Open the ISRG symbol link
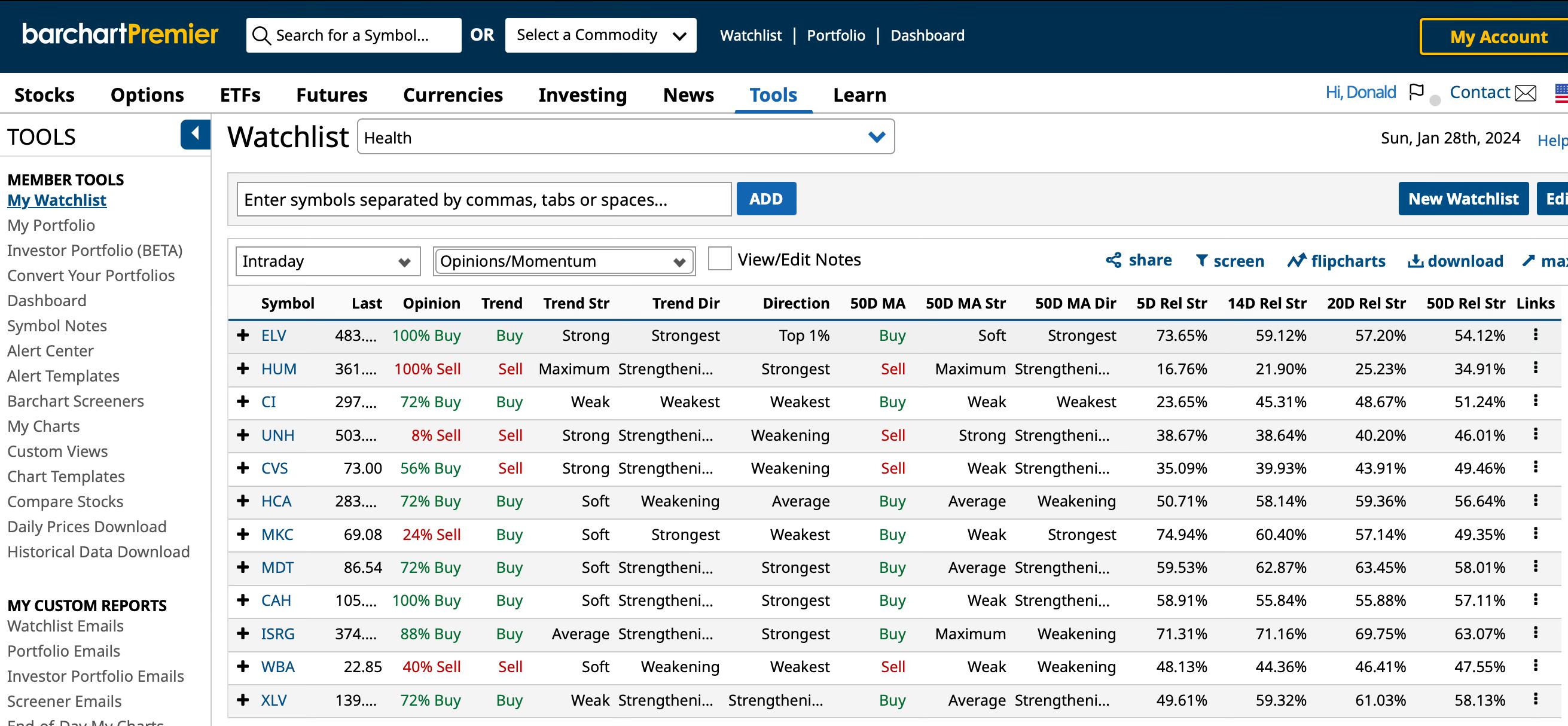Image resolution: width=1568 pixels, height=726 pixels. [277, 633]
